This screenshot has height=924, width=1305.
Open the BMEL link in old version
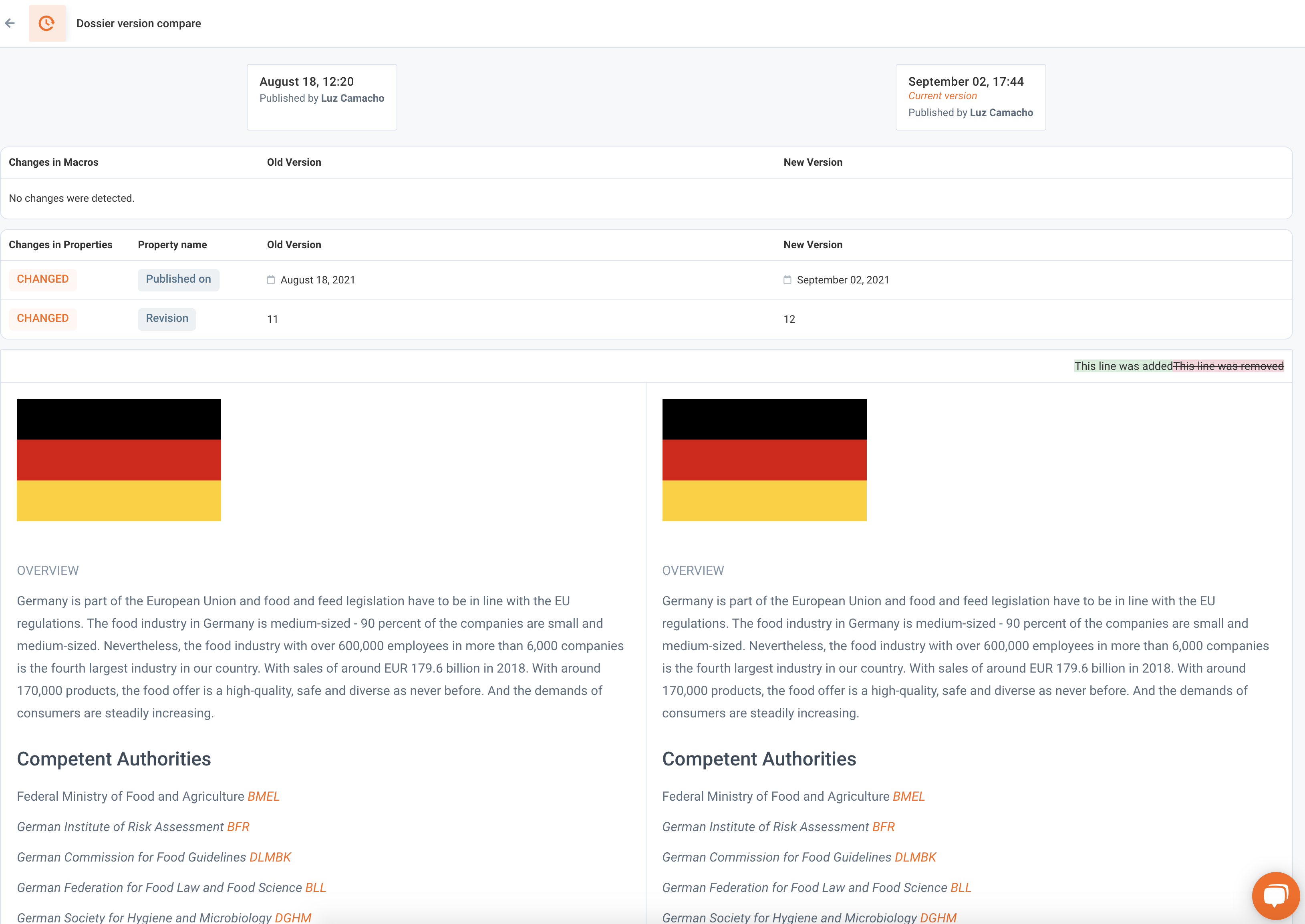point(264,797)
